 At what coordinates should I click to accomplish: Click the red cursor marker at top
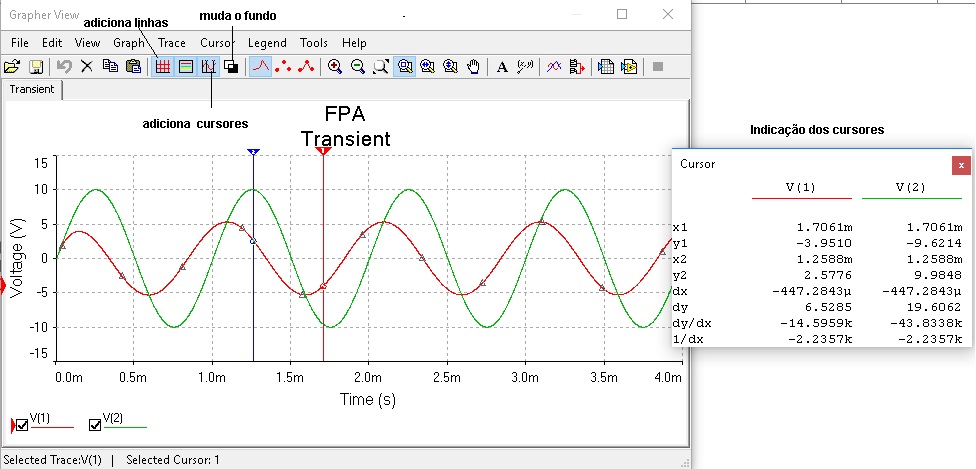pyautogui.click(x=323, y=151)
